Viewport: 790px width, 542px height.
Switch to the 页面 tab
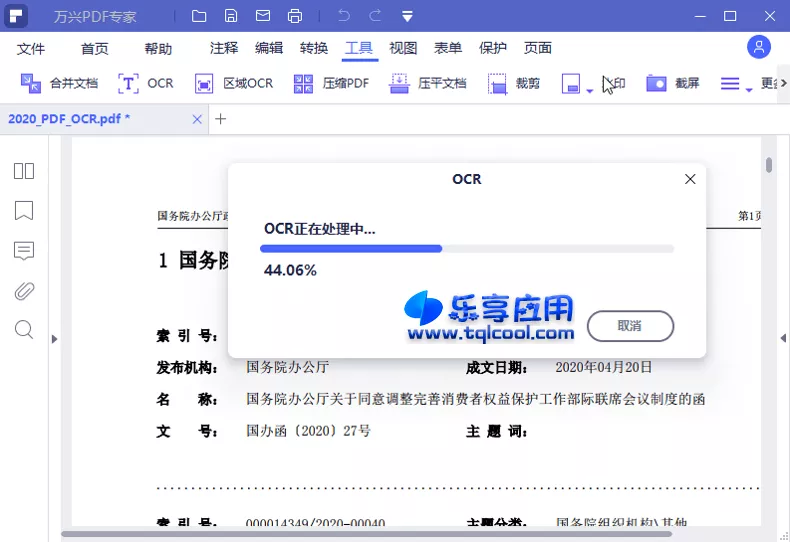538,48
